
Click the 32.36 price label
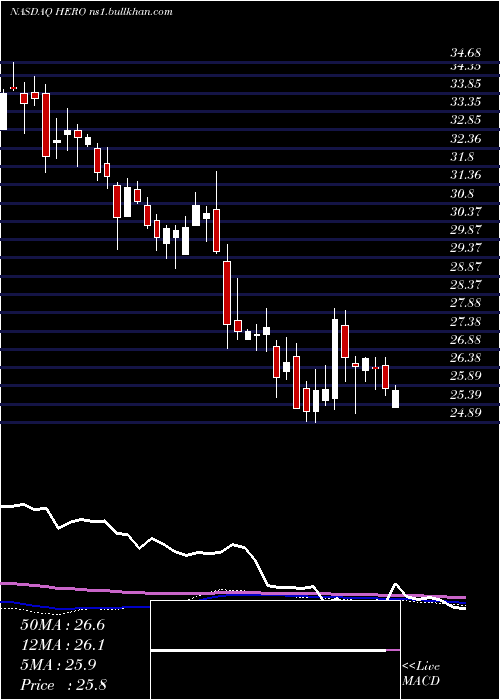pyautogui.click(x=465, y=139)
